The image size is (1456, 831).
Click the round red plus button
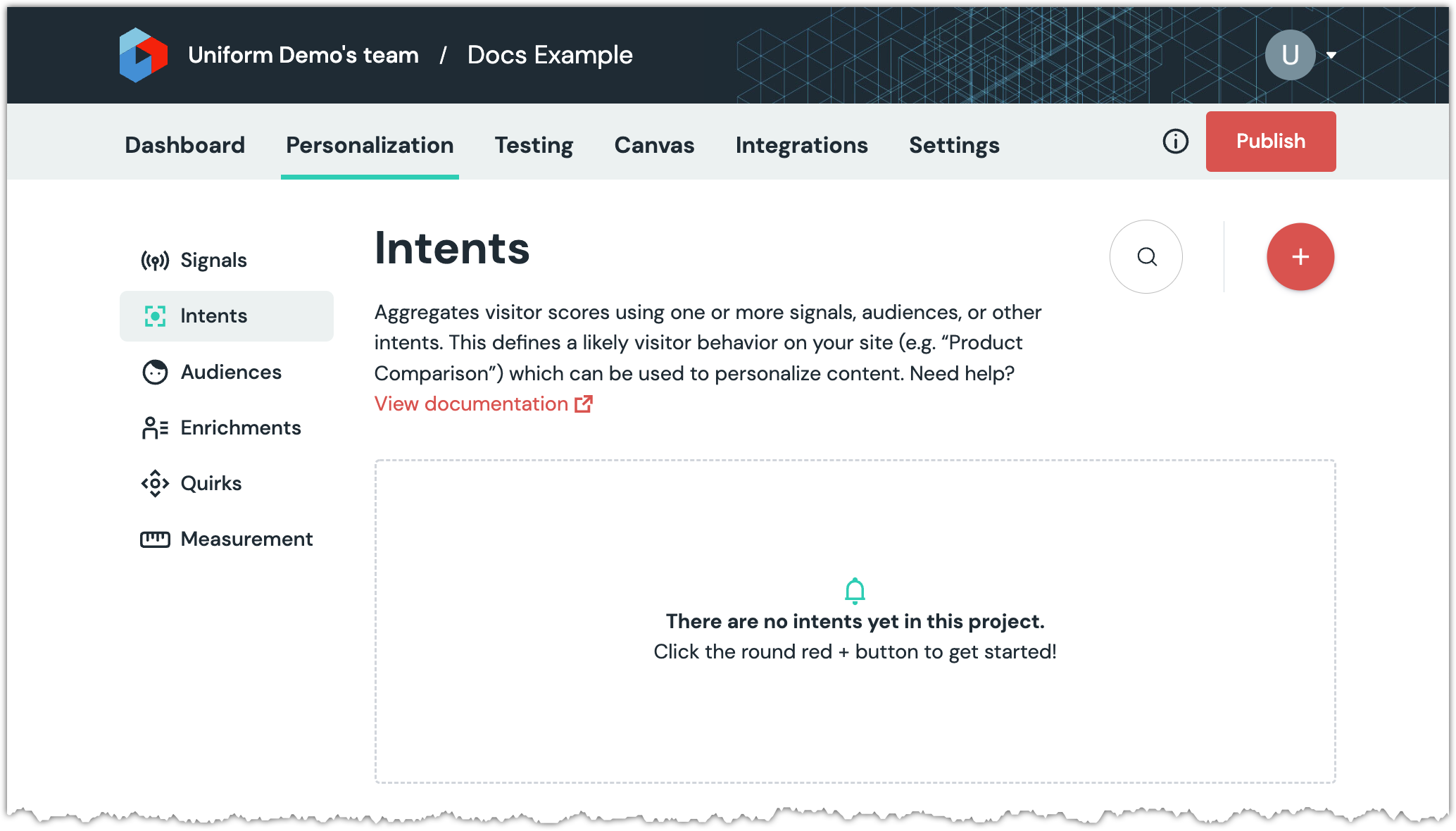coord(1300,257)
